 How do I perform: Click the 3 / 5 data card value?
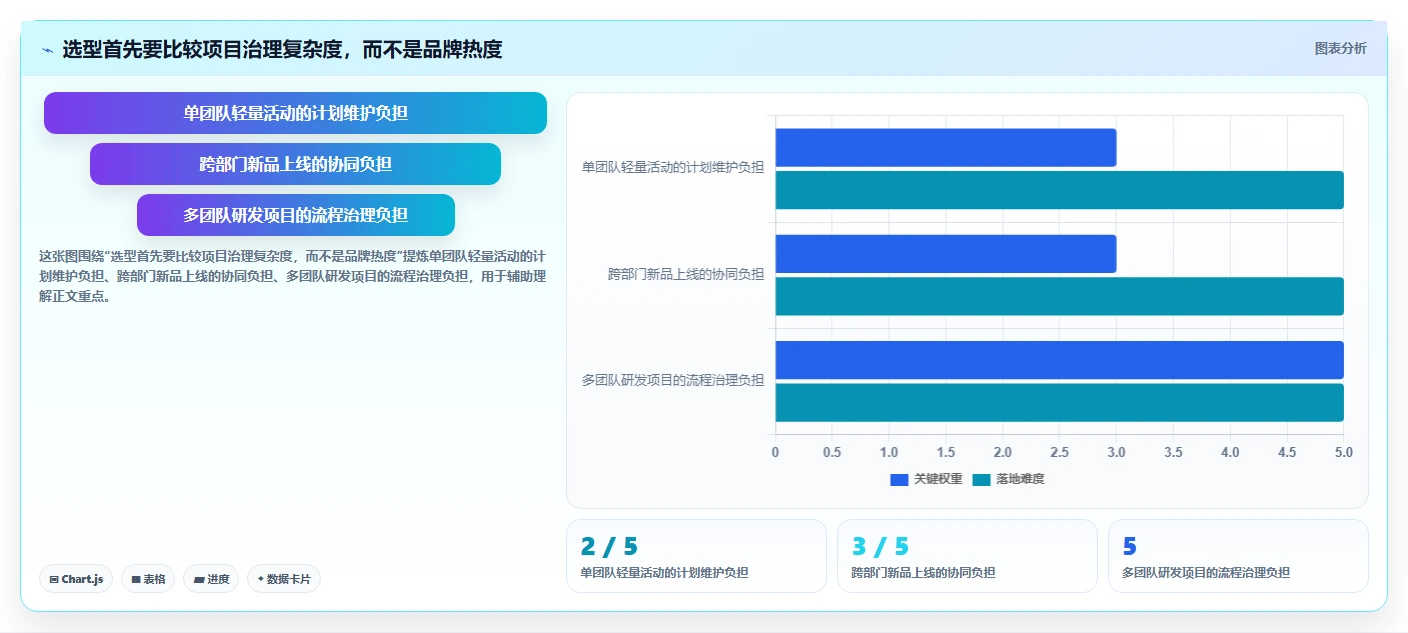coord(880,546)
